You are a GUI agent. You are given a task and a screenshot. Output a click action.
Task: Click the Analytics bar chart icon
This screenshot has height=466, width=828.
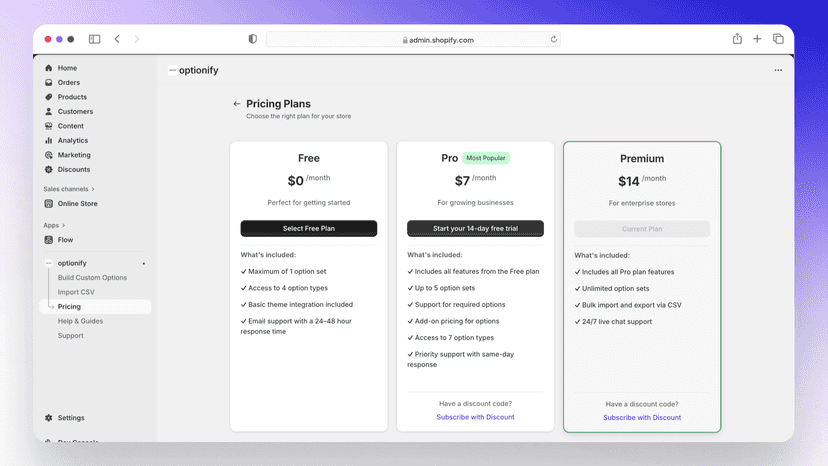pyautogui.click(x=49, y=141)
